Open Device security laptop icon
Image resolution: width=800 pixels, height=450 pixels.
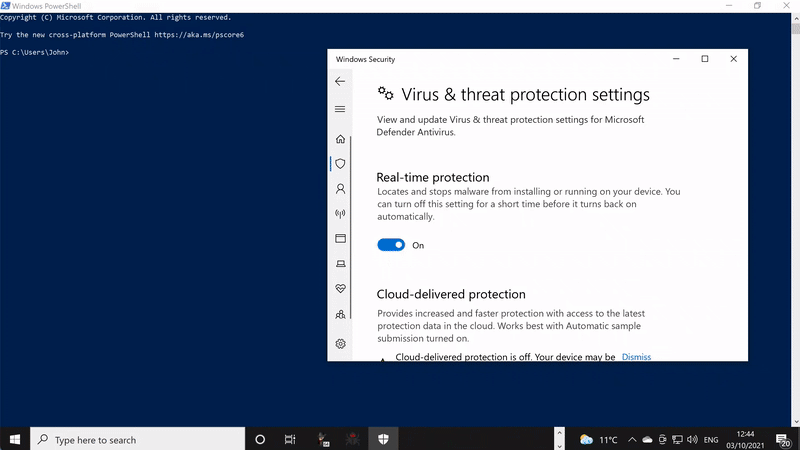pyautogui.click(x=340, y=264)
